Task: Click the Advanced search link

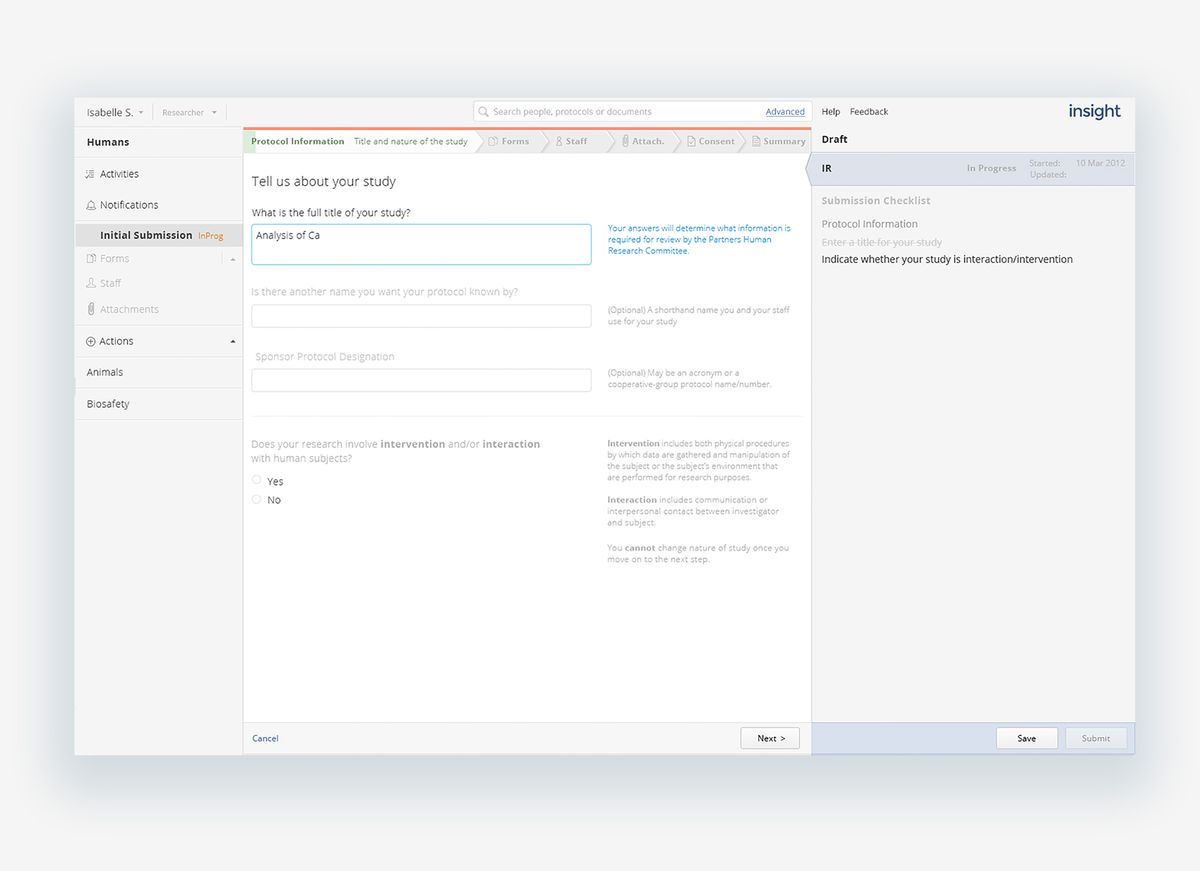Action: pyautogui.click(x=785, y=112)
